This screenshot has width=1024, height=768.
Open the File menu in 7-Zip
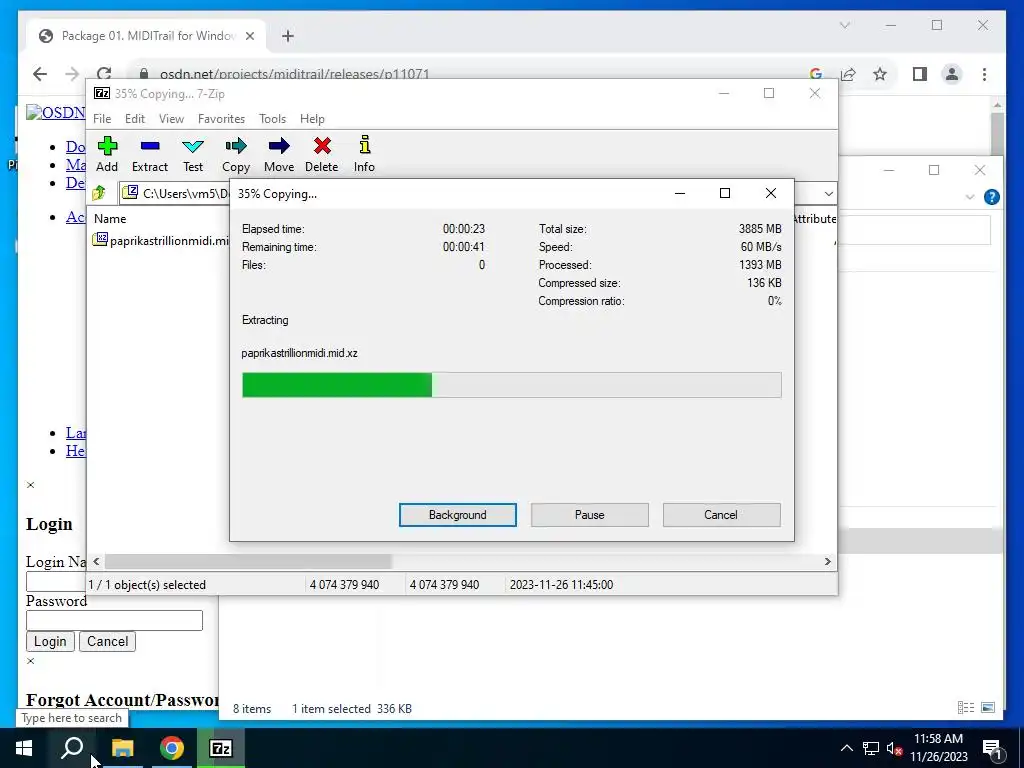102,119
